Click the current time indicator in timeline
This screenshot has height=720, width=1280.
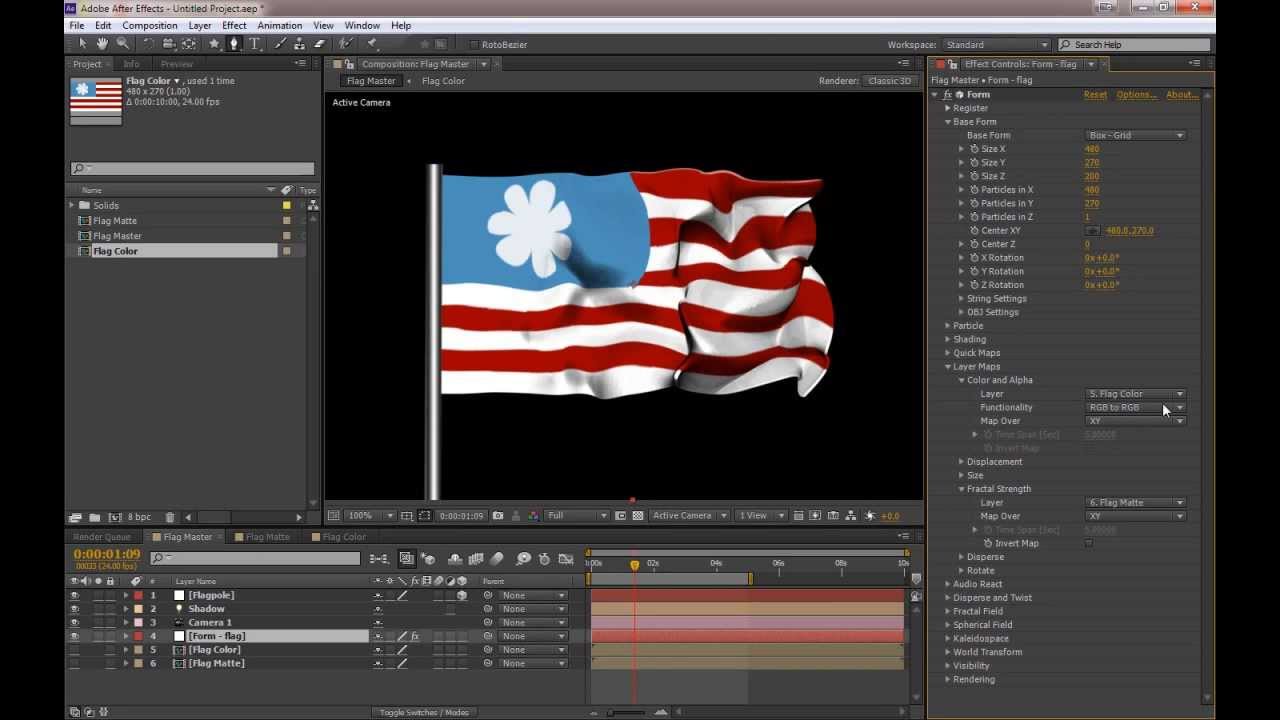634,565
